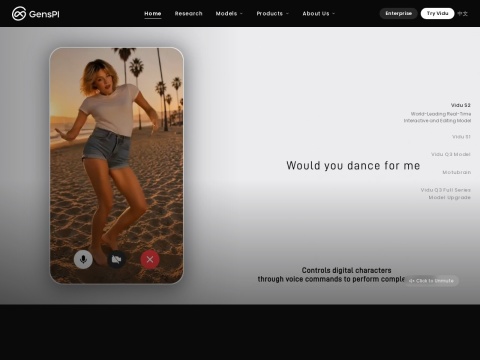Screen dimensions: 480x360
Task: Click the Click to Unmute button
Action: (x=431, y=281)
